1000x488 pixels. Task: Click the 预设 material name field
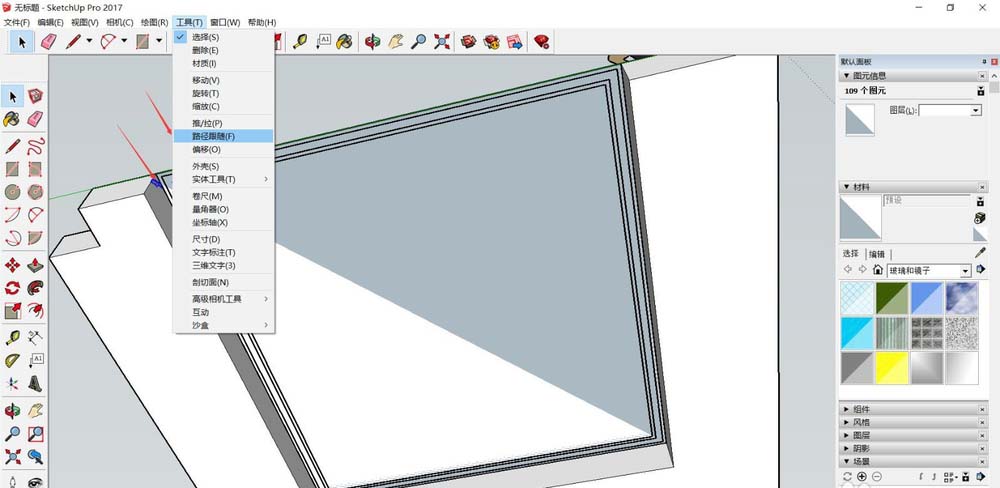tap(926, 200)
